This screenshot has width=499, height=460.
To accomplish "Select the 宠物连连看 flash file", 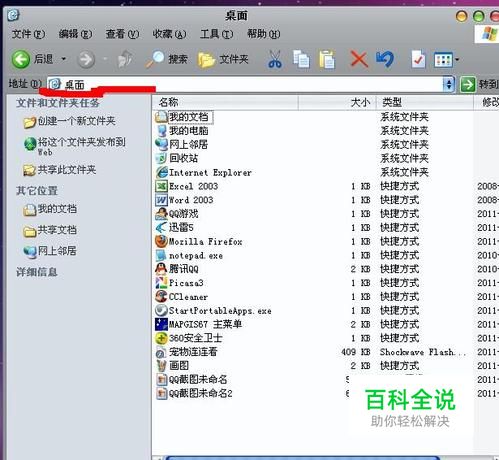I will coord(187,352).
